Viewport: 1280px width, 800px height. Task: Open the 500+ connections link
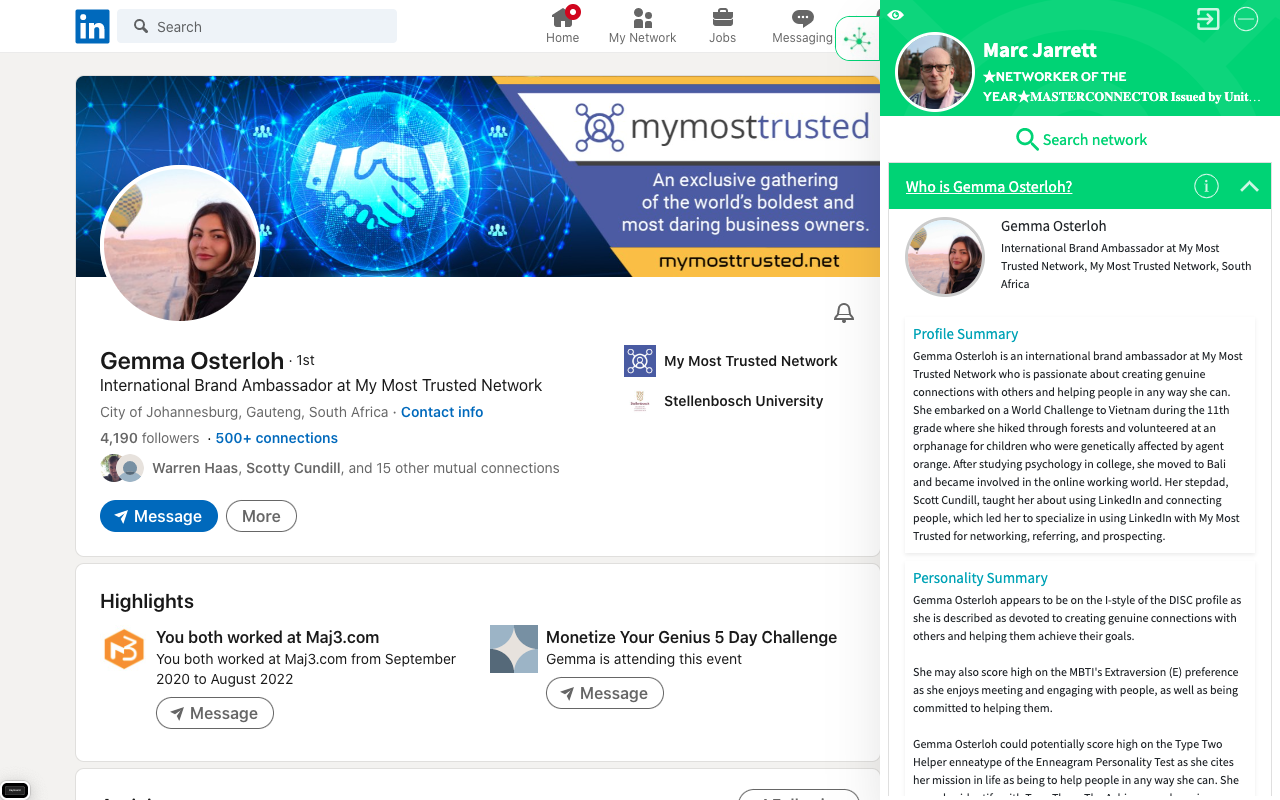(277, 438)
